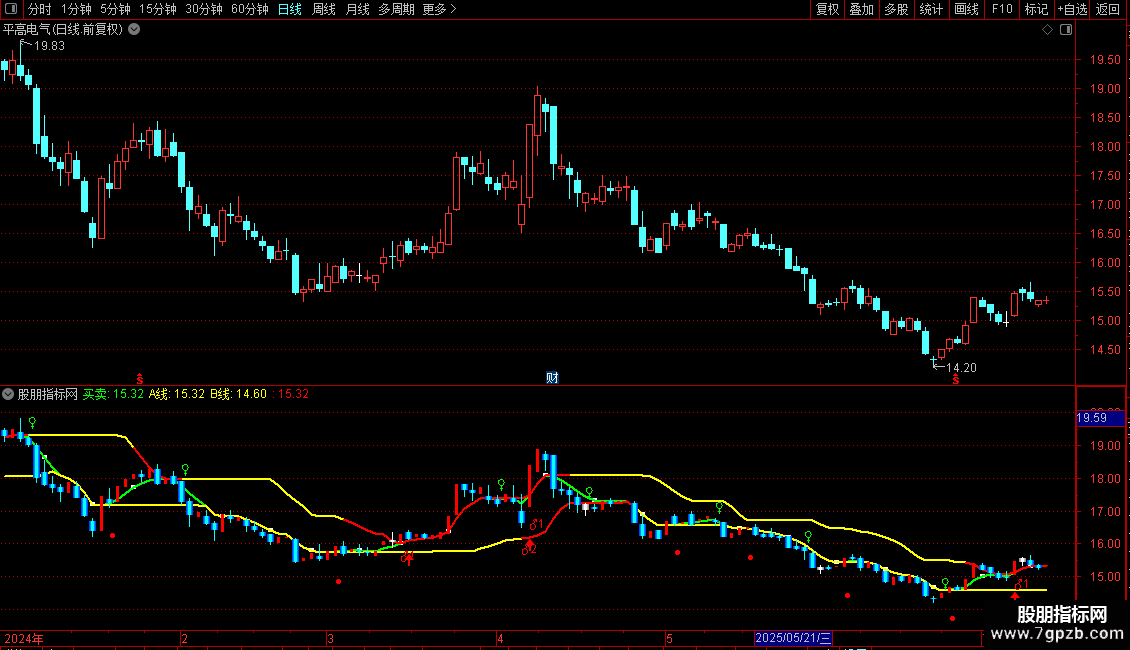Click the 标记 mark button
The height and width of the screenshot is (650, 1130).
1036,9
